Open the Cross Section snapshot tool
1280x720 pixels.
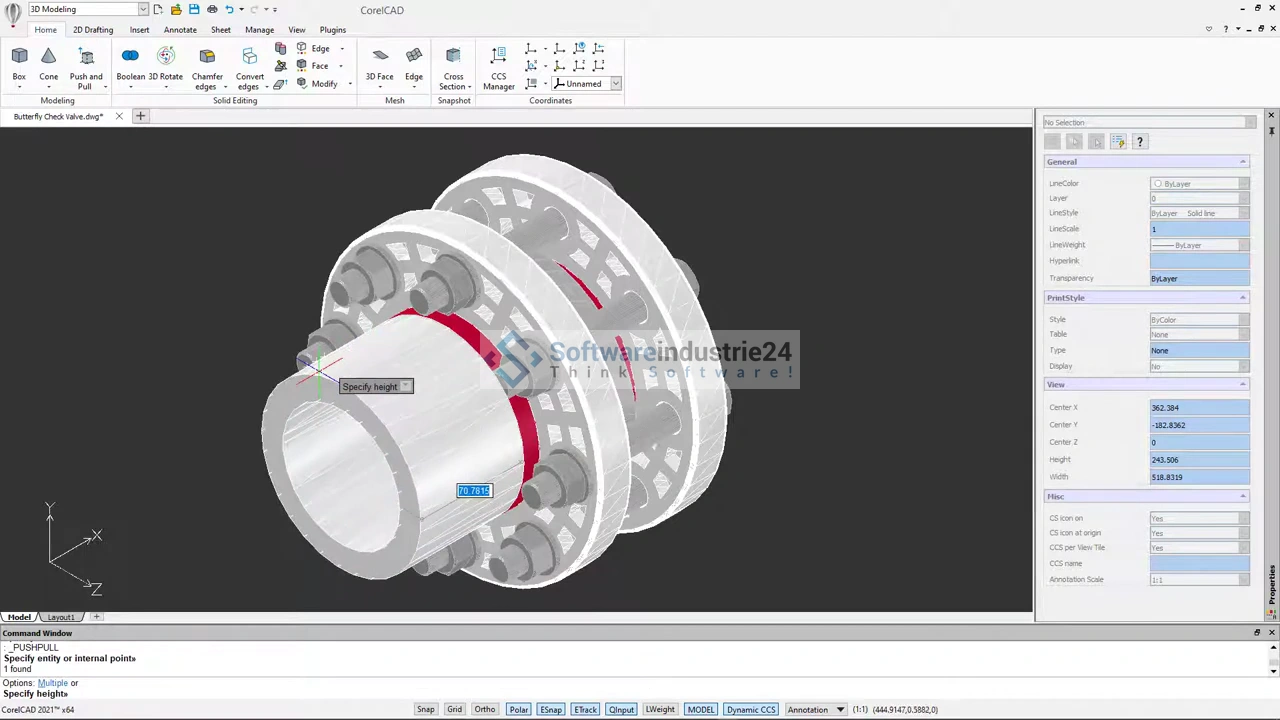click(453, 66)
